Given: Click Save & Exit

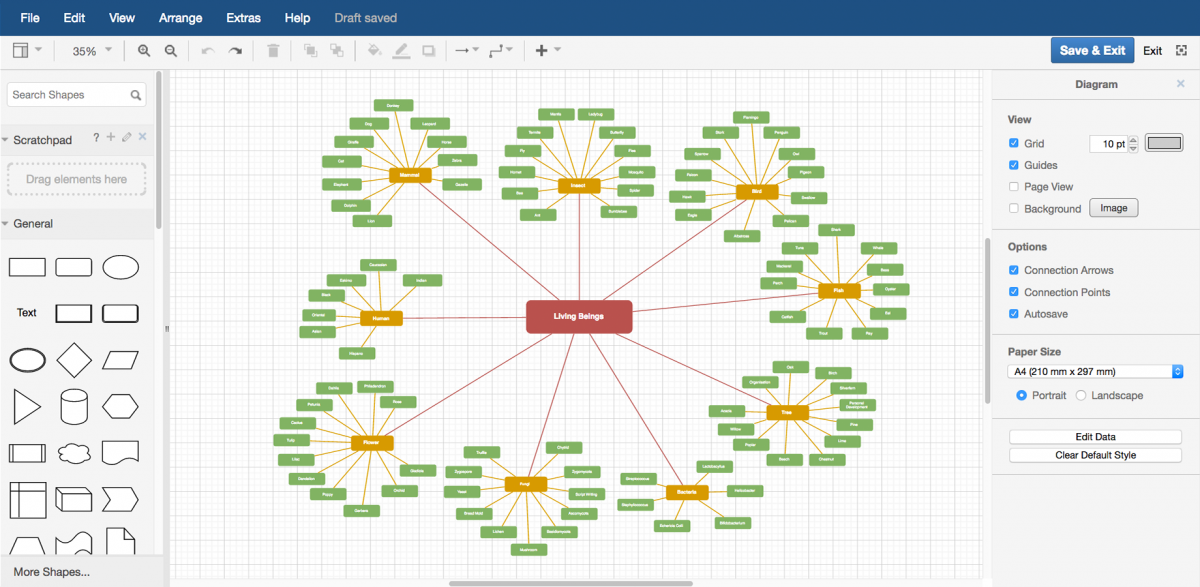Looking at the screenshot, I should 1092,49.
